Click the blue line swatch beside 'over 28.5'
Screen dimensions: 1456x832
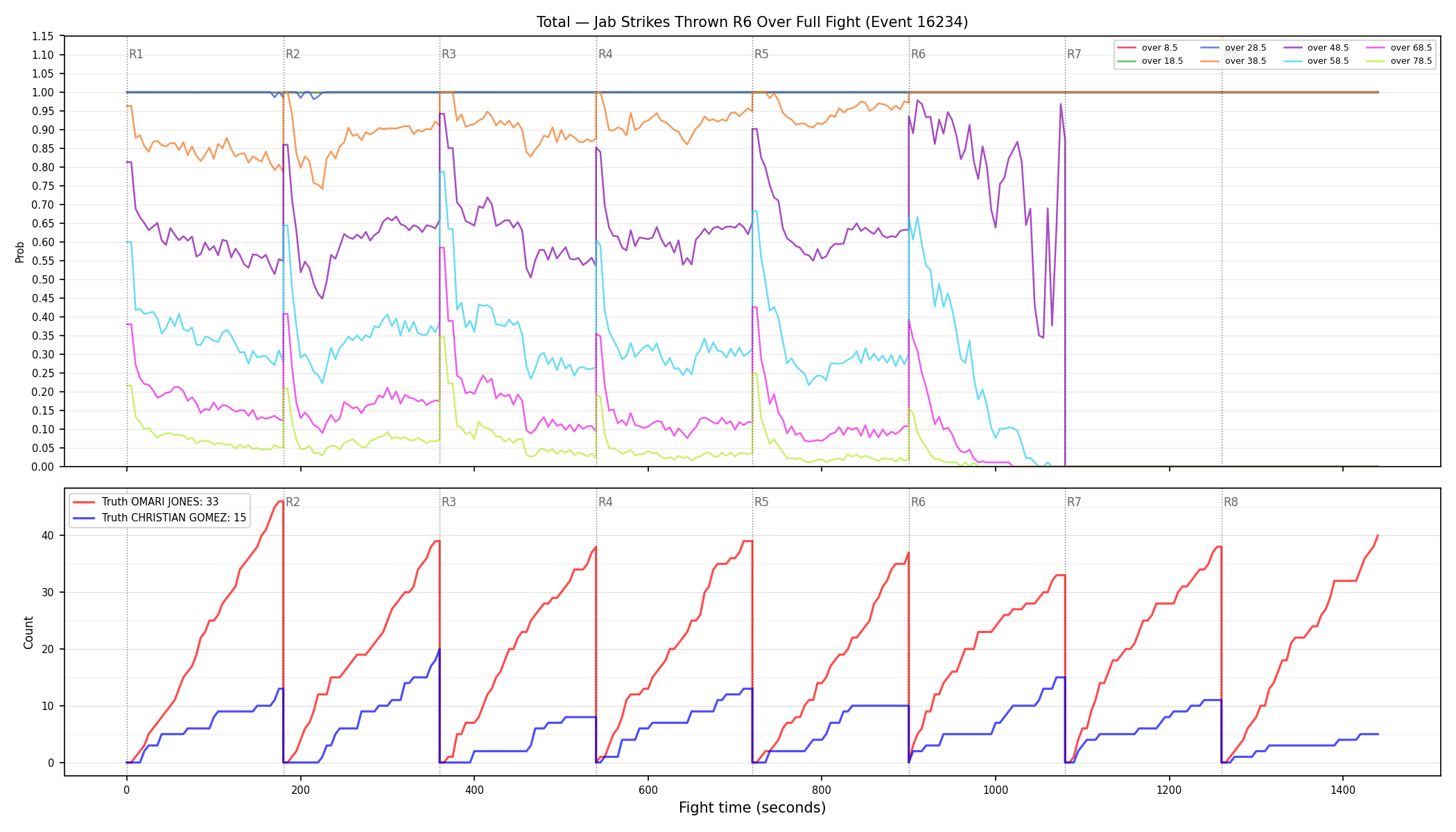1210,48
